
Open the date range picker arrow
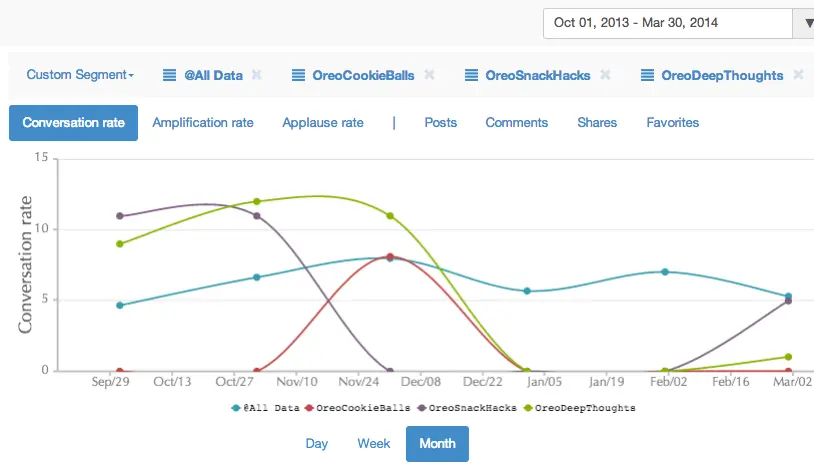click(x=804, y=23)
